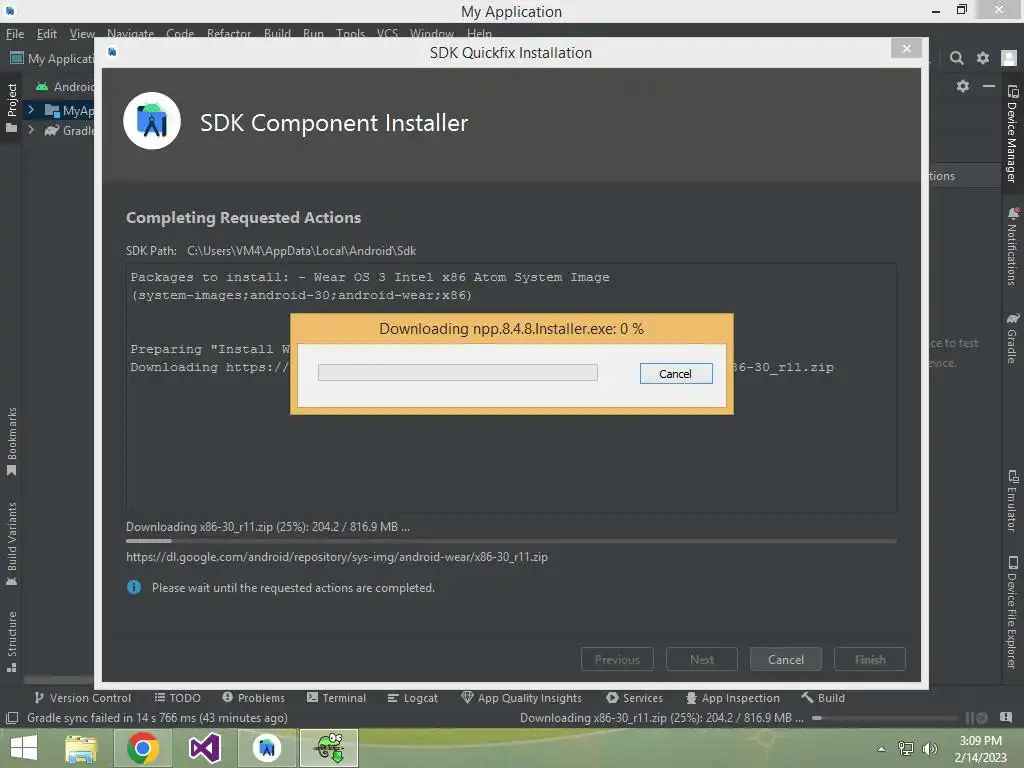Click the info icon beside Please wait message
This screenshot has height=768, width=1024.
(134, 587)
